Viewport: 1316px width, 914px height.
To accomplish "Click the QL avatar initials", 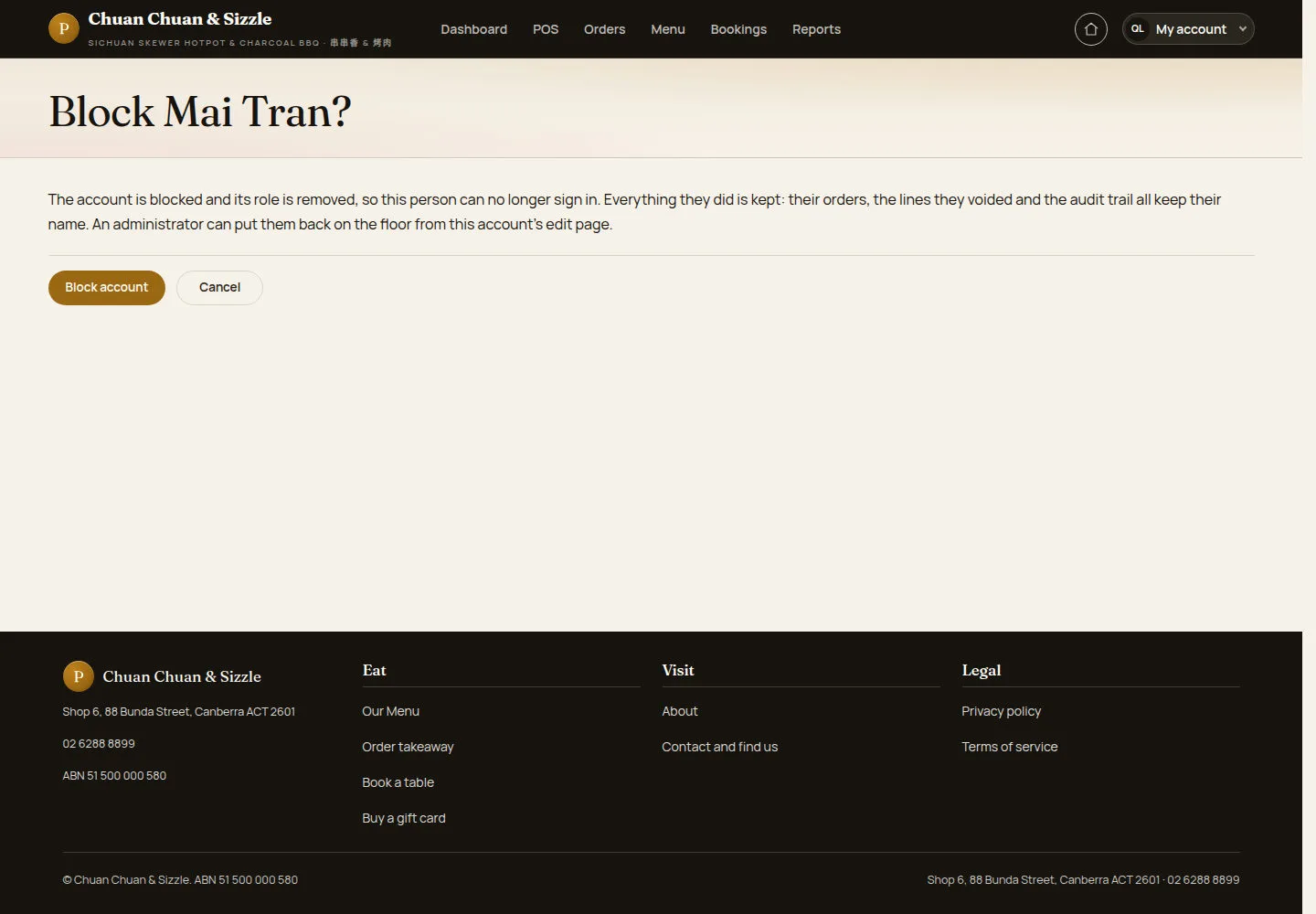I will coord(1138,29).
